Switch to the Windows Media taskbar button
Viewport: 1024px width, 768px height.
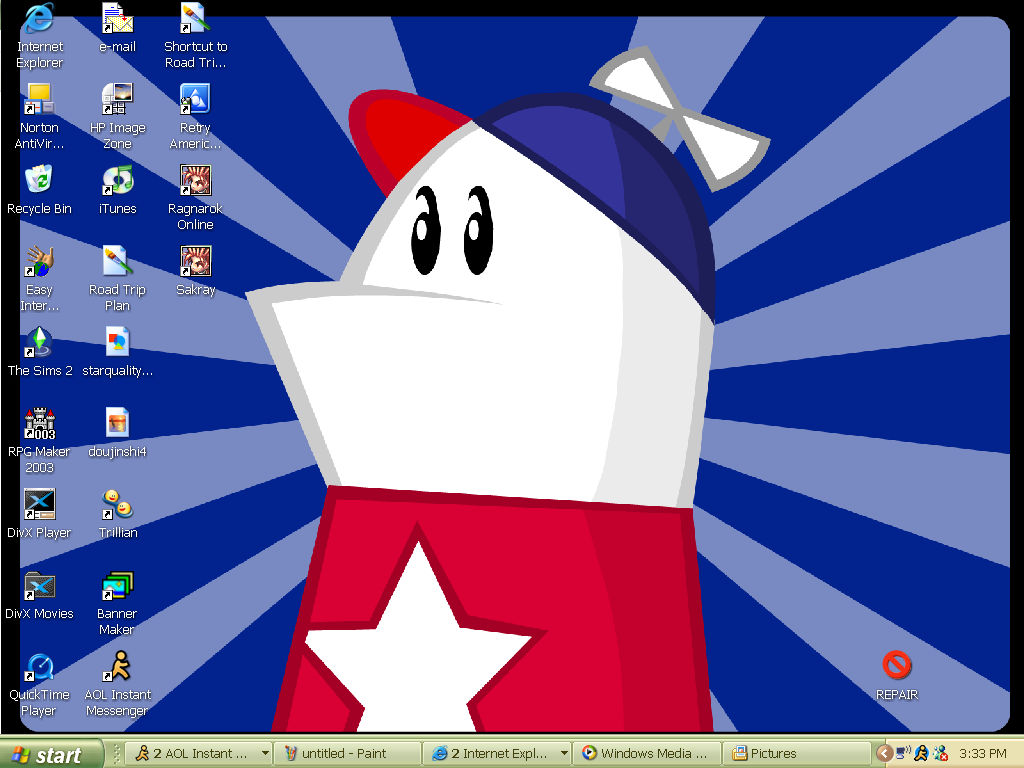tap(647, 754)
